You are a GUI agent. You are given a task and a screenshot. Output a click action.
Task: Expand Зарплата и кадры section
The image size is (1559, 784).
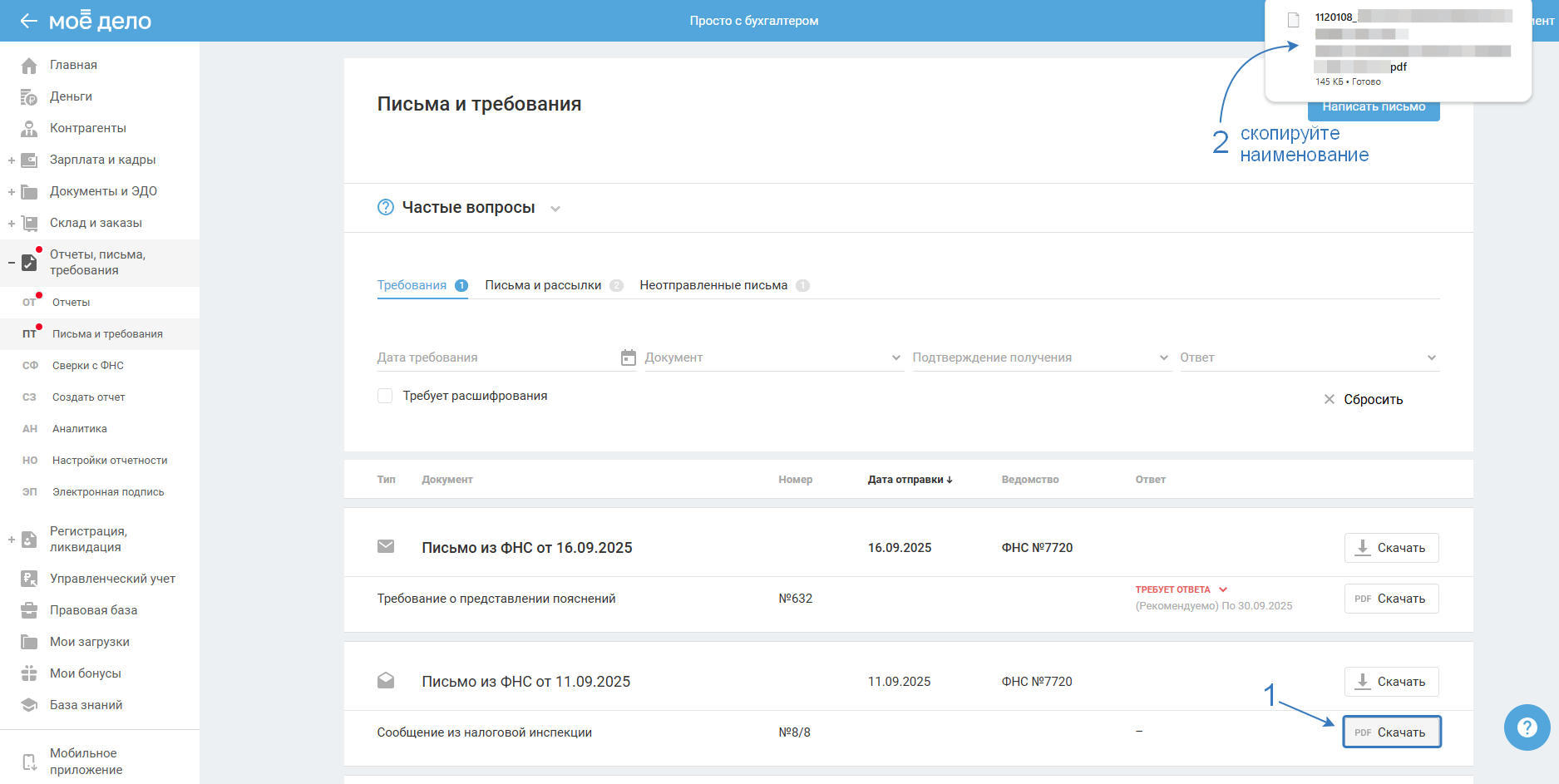(x=12, y=160)
